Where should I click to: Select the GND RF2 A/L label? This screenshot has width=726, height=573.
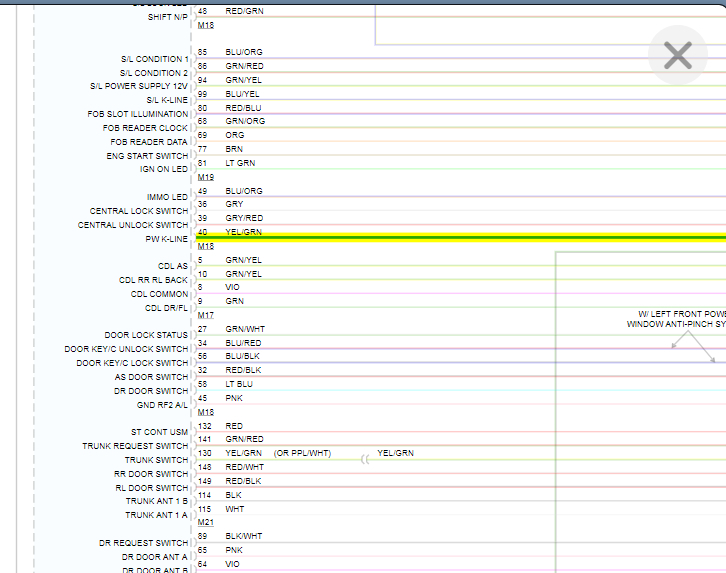click(162, 405)
